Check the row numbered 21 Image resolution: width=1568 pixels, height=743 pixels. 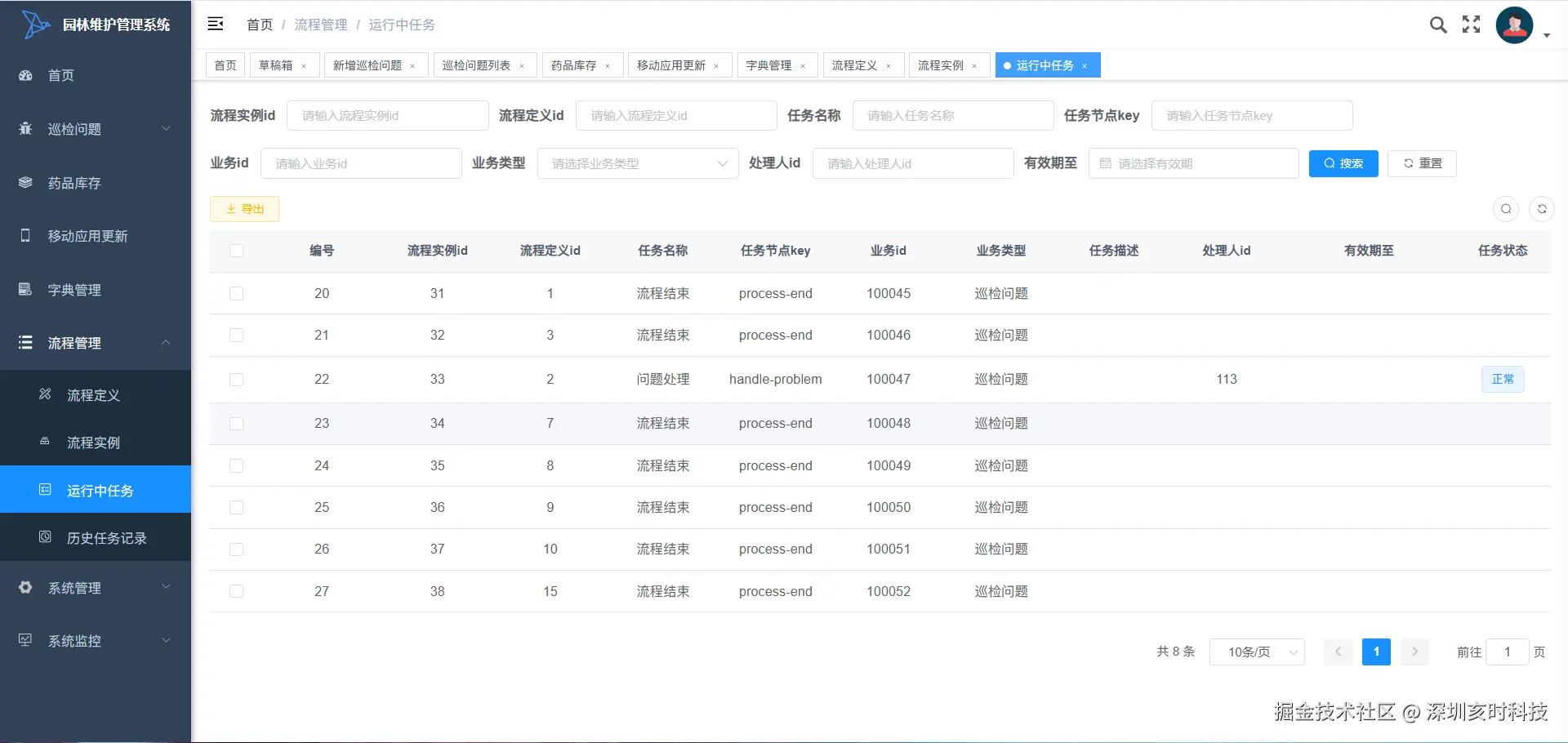click(236, 335)
